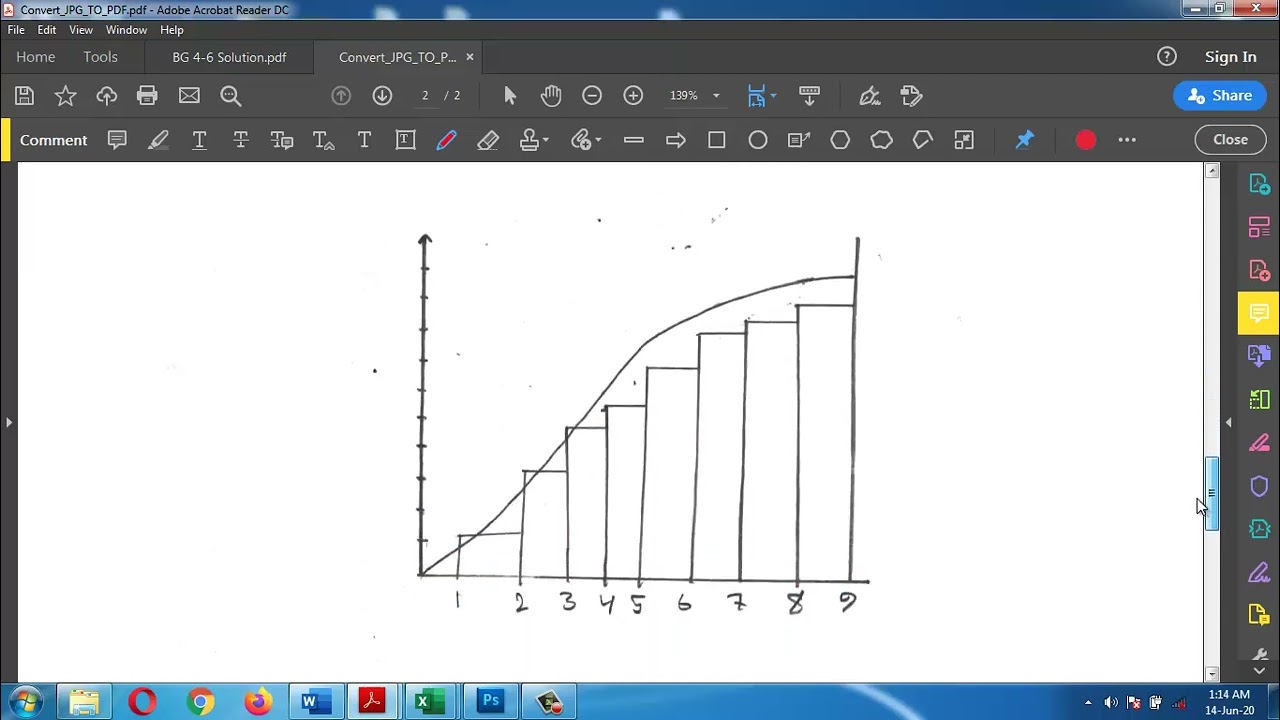Open the Find text magnifier
Screen dimensions: 1280x720
coord(231,96)
